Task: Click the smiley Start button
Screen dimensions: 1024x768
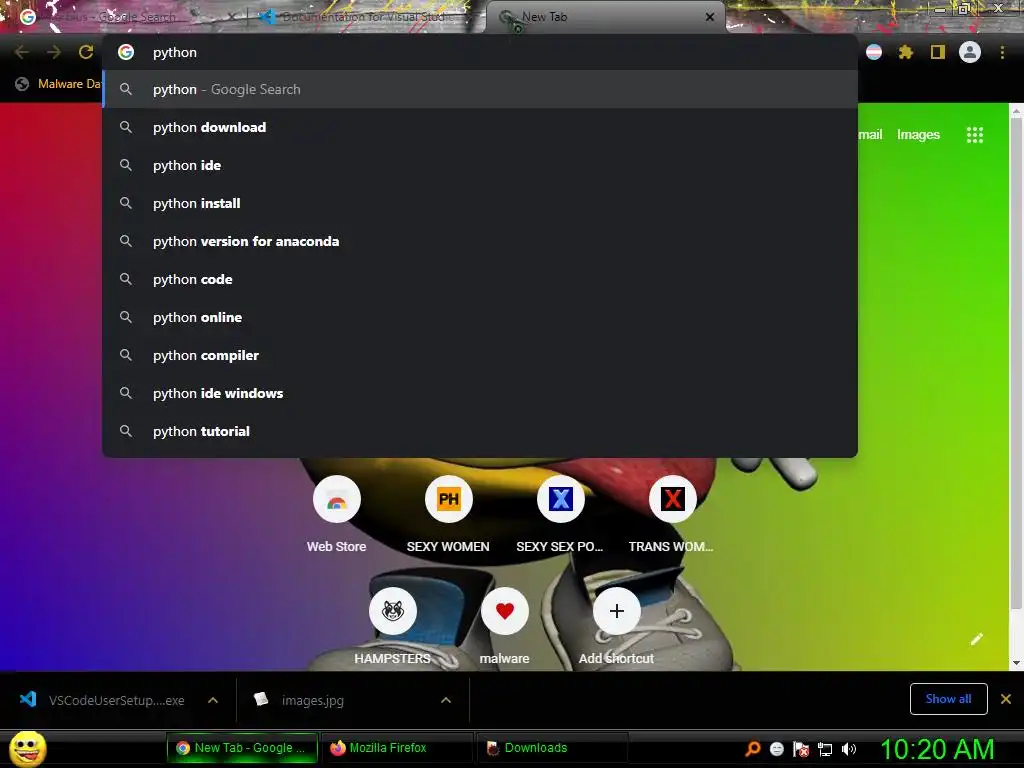Action: [x=28, y=748]
